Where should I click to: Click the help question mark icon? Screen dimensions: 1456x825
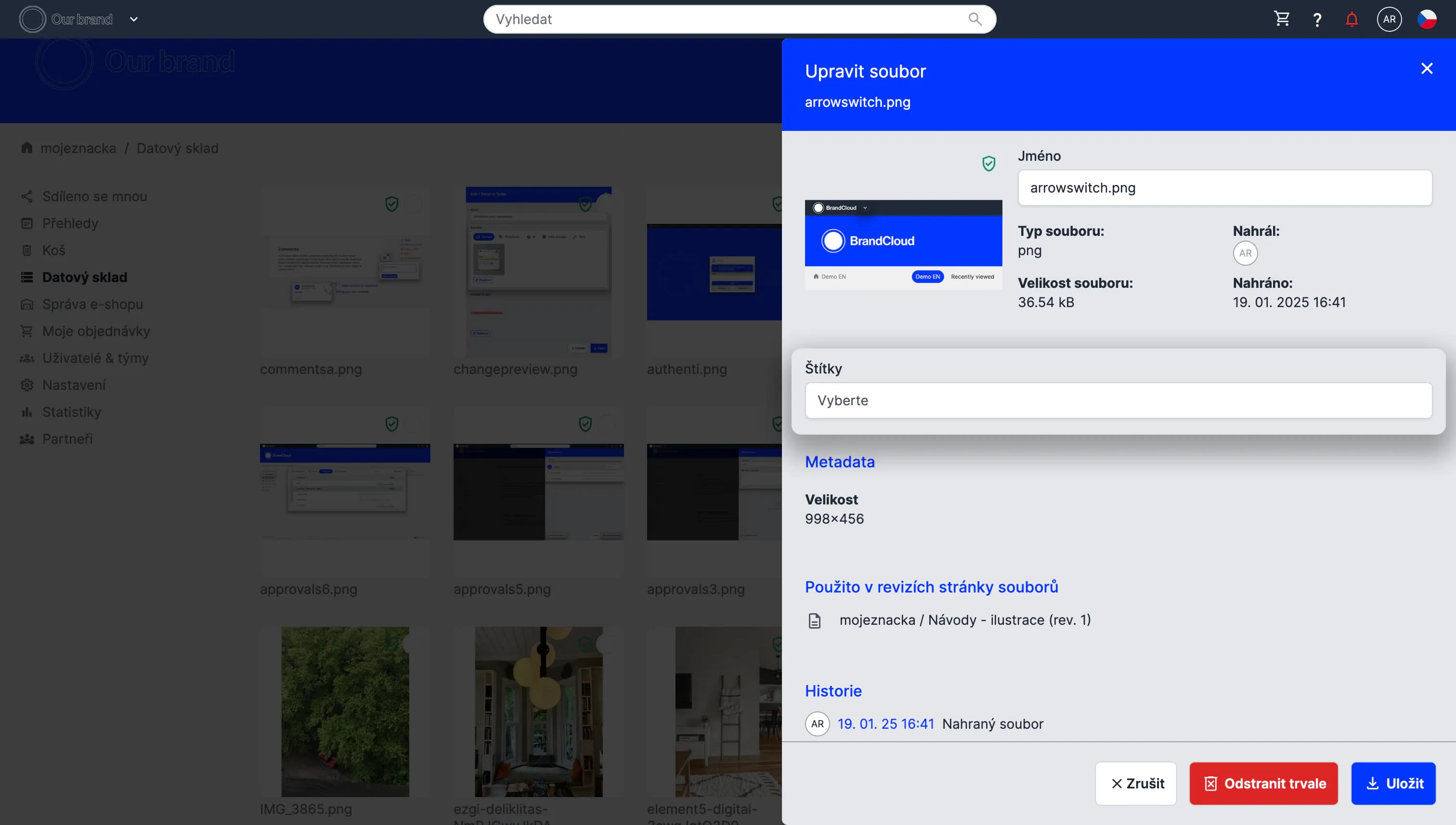1317,20
